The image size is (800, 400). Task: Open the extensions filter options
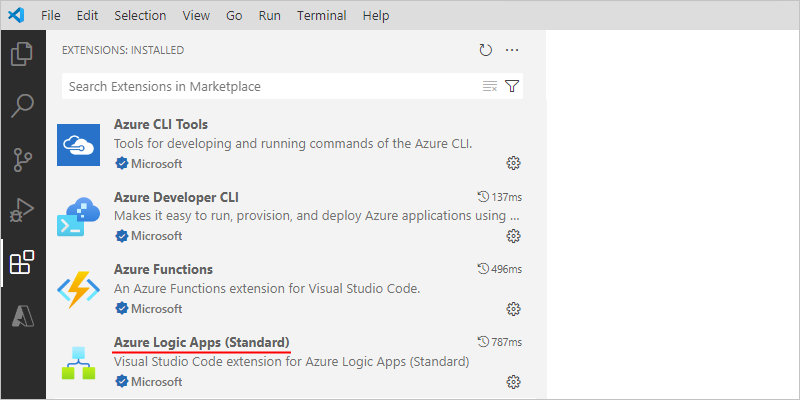click(x=512, y=87)
